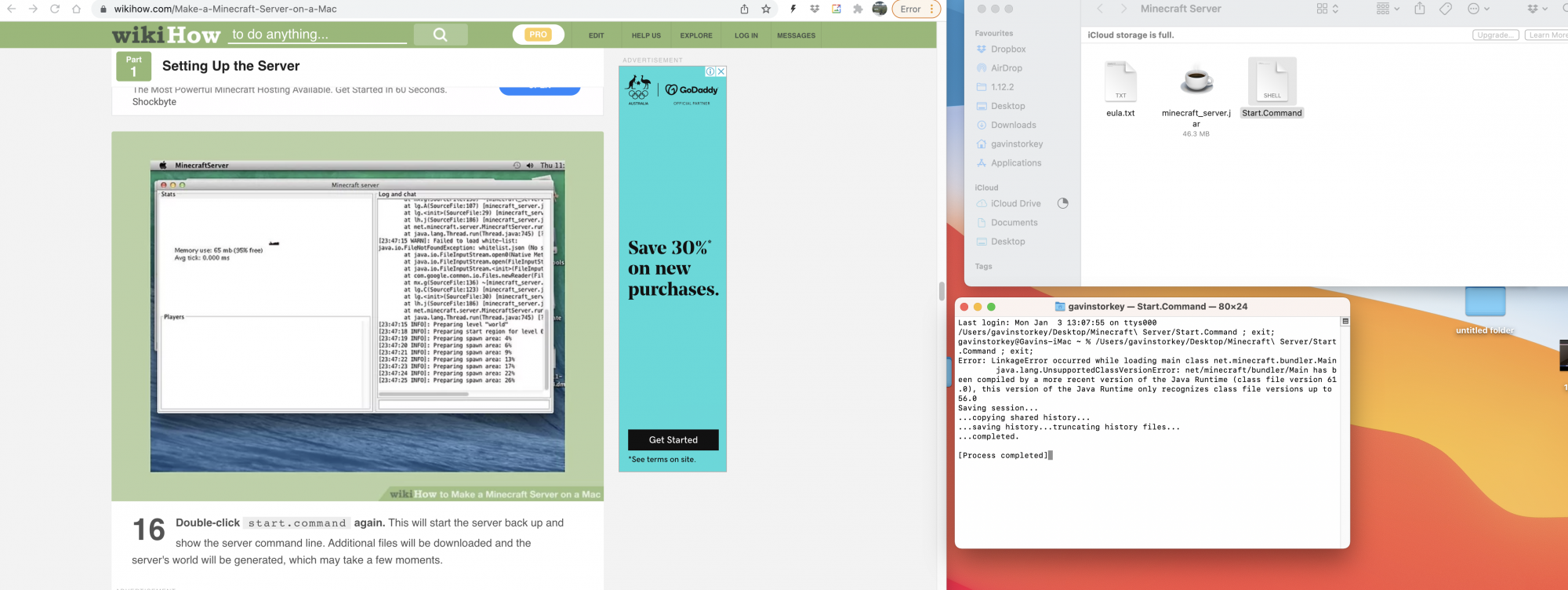
Task: Click the Finder forward arrow
Action: coord(1123,9)
